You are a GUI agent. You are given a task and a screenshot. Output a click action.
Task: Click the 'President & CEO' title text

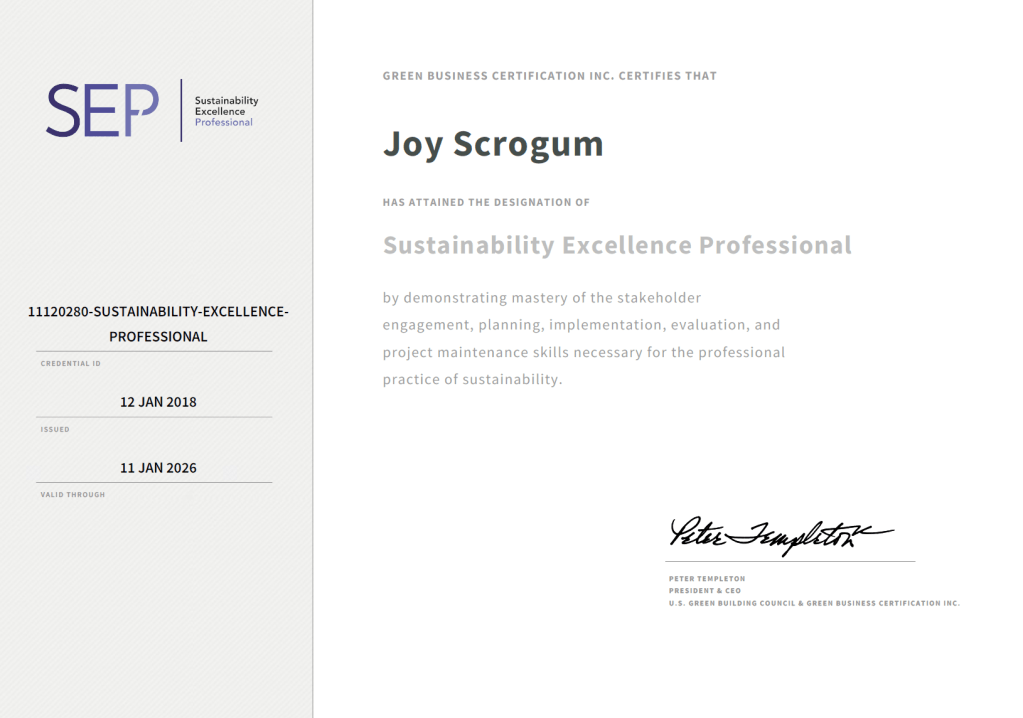click(704, 591)
